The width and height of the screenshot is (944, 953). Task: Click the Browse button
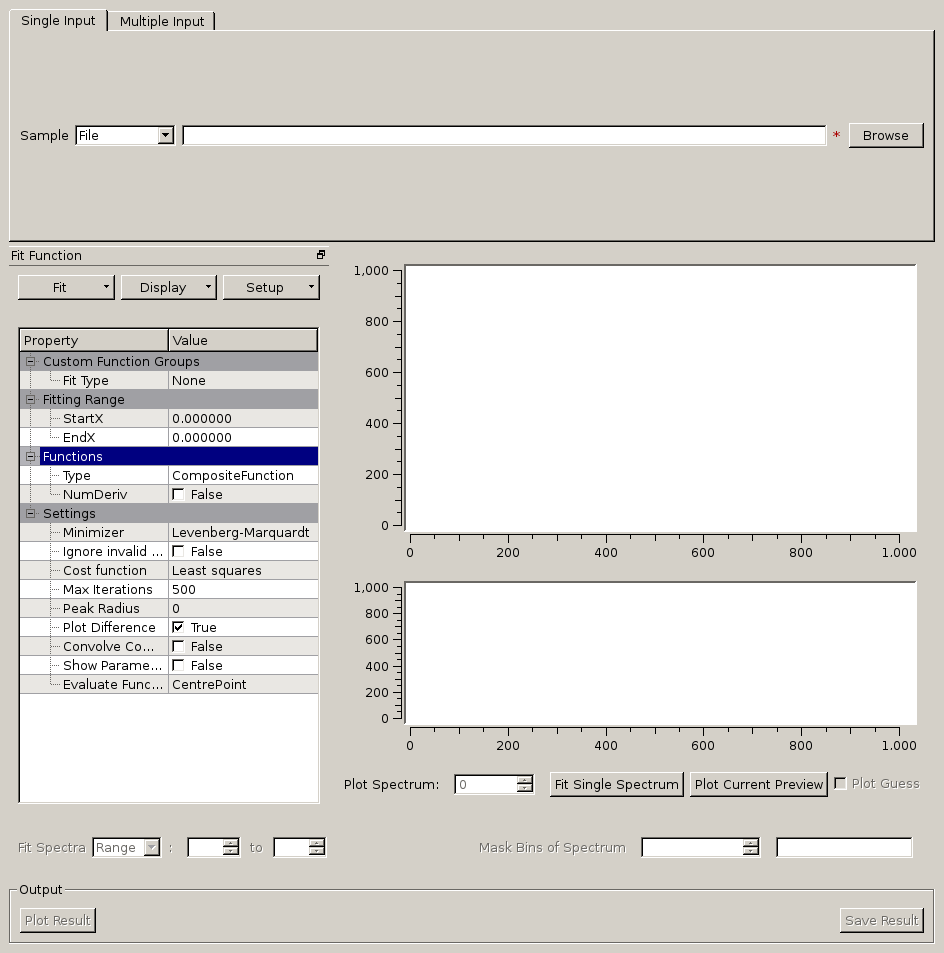point(885,136)
